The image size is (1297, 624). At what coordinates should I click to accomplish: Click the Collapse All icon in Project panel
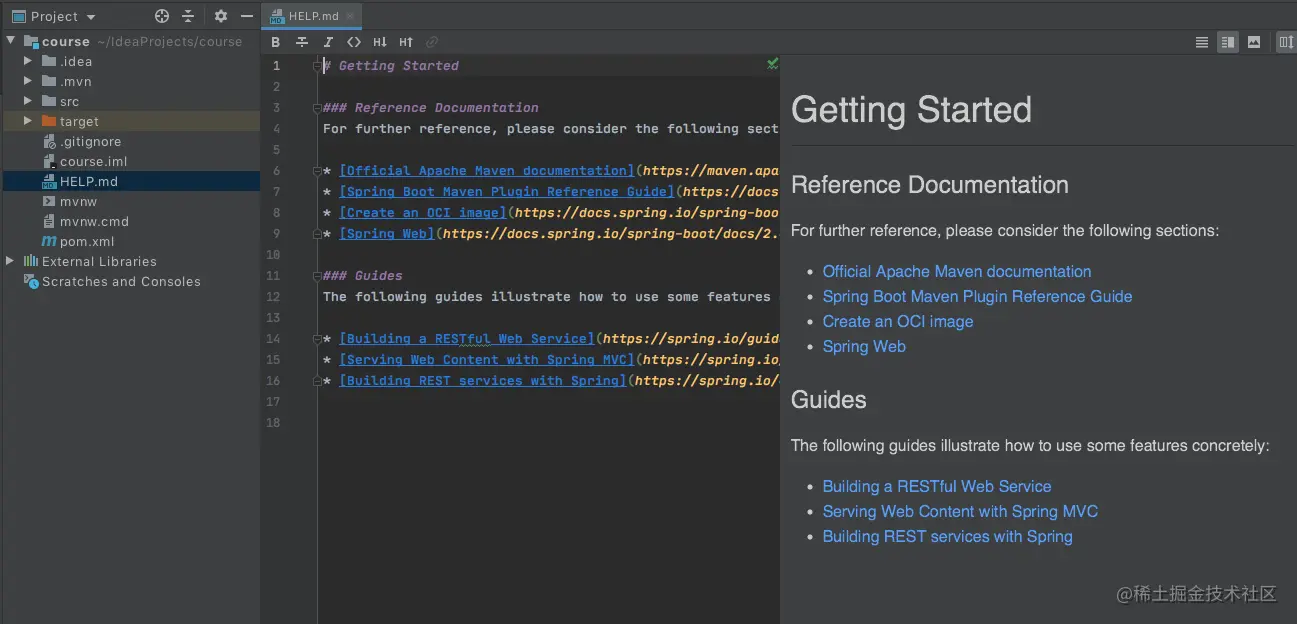click(x=188, y=16)
